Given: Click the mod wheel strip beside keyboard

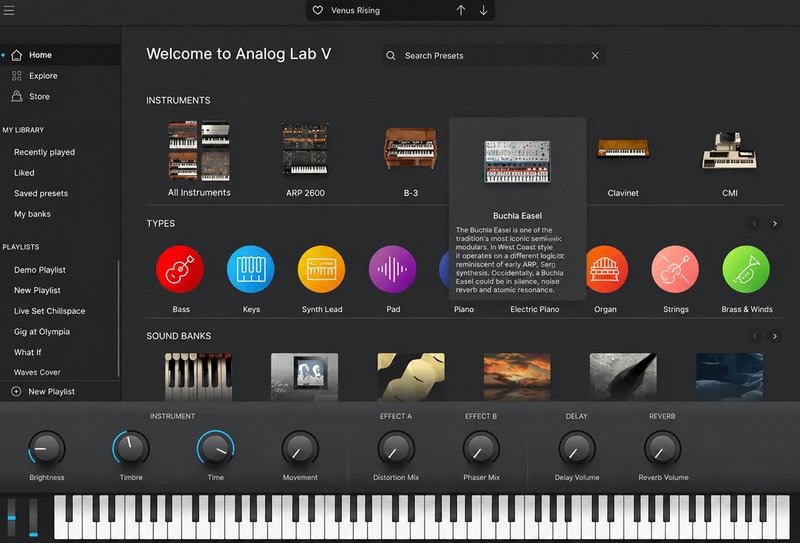Looking at the screenshot, I should [x=33, y=517].
